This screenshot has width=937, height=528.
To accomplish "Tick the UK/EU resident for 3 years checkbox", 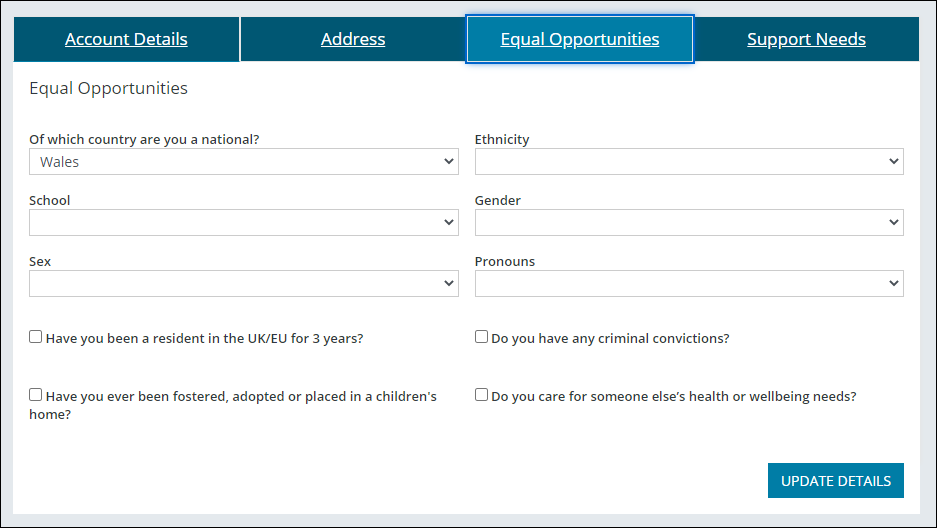I will [x=36, y=337].
